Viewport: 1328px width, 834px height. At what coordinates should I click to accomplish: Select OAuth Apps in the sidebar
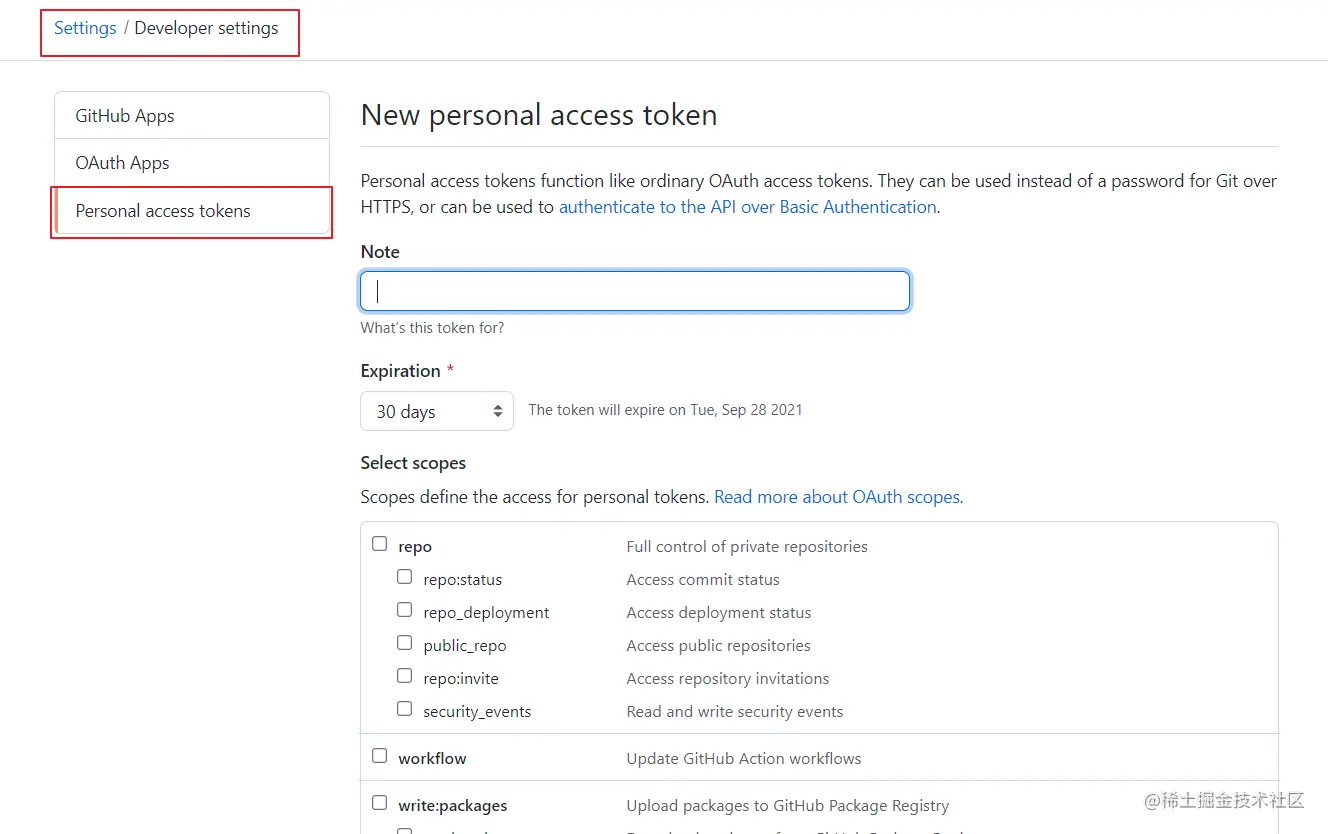tap(123, 163)
